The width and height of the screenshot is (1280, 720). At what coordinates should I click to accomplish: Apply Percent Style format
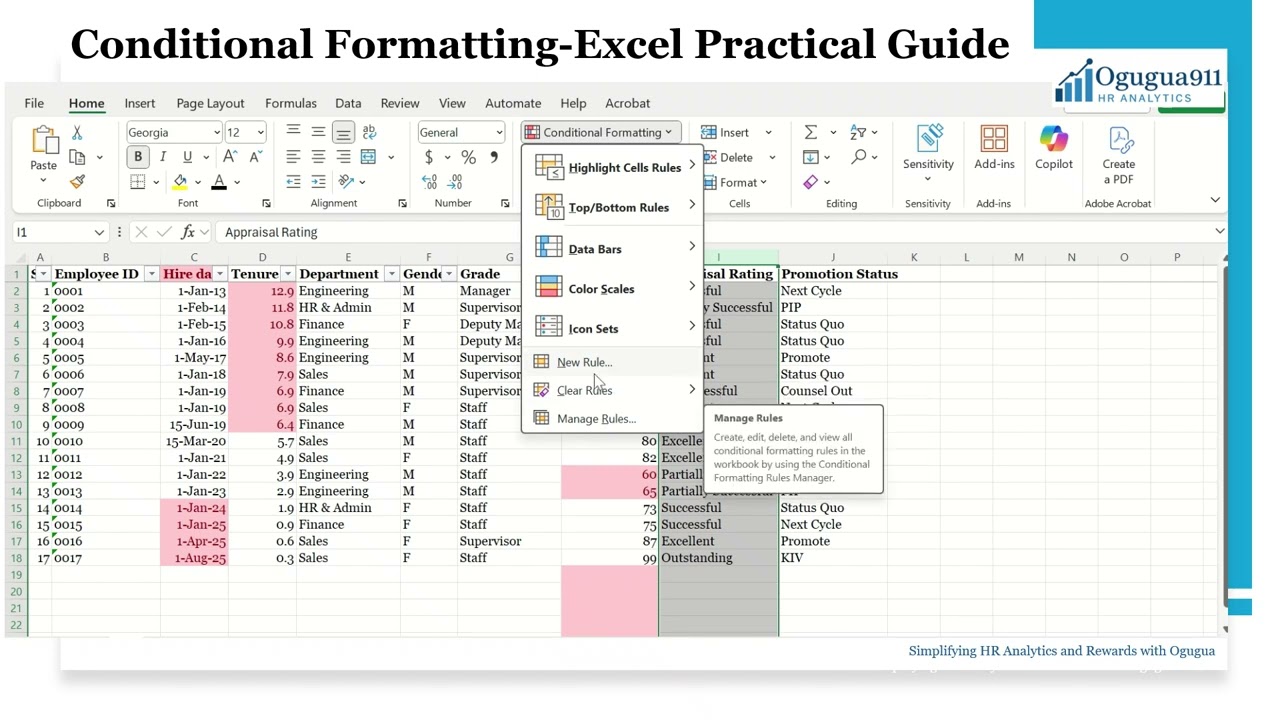tap(468, 157)
